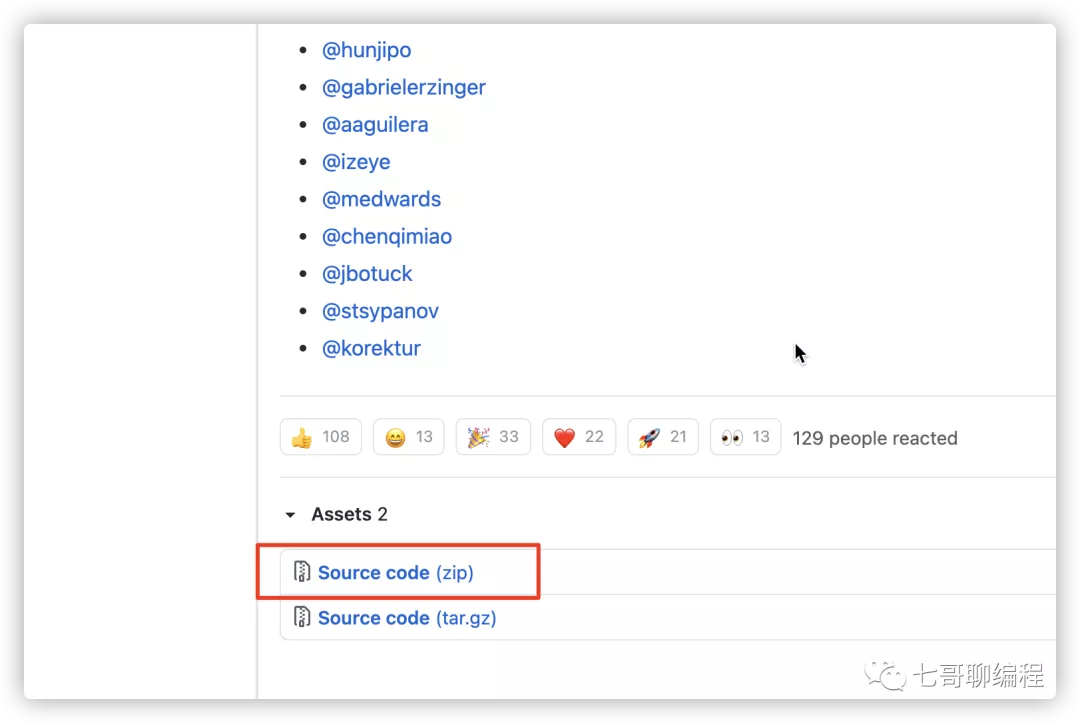This screenshot has height=723, width=1080.
Task: Collapse the Assets section triangle
Action: [x=291, y=515]
